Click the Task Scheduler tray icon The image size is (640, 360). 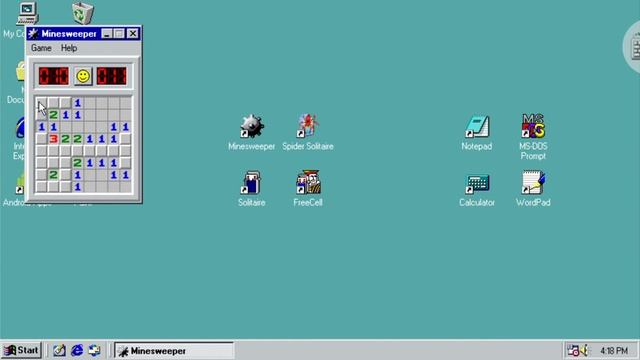[573, 350]
